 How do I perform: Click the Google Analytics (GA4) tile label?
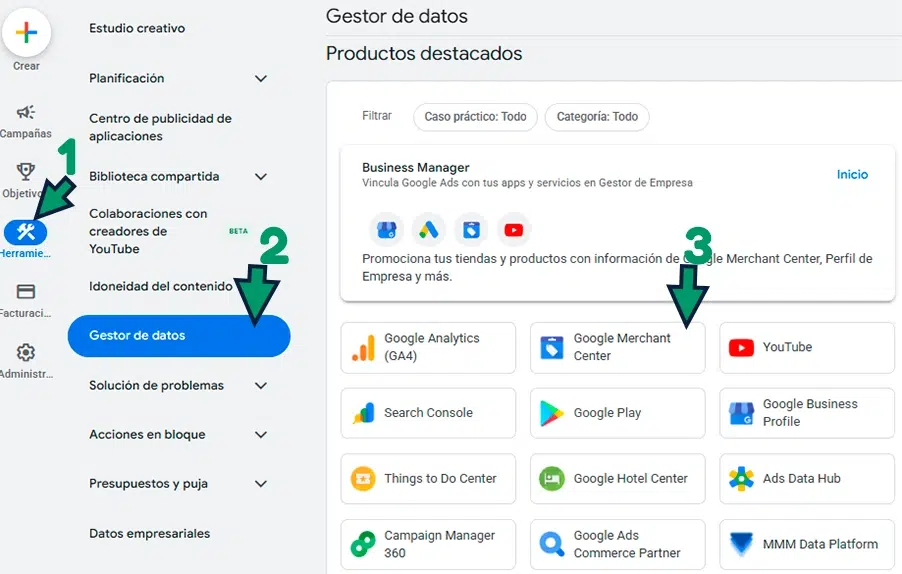pos(431,347)
